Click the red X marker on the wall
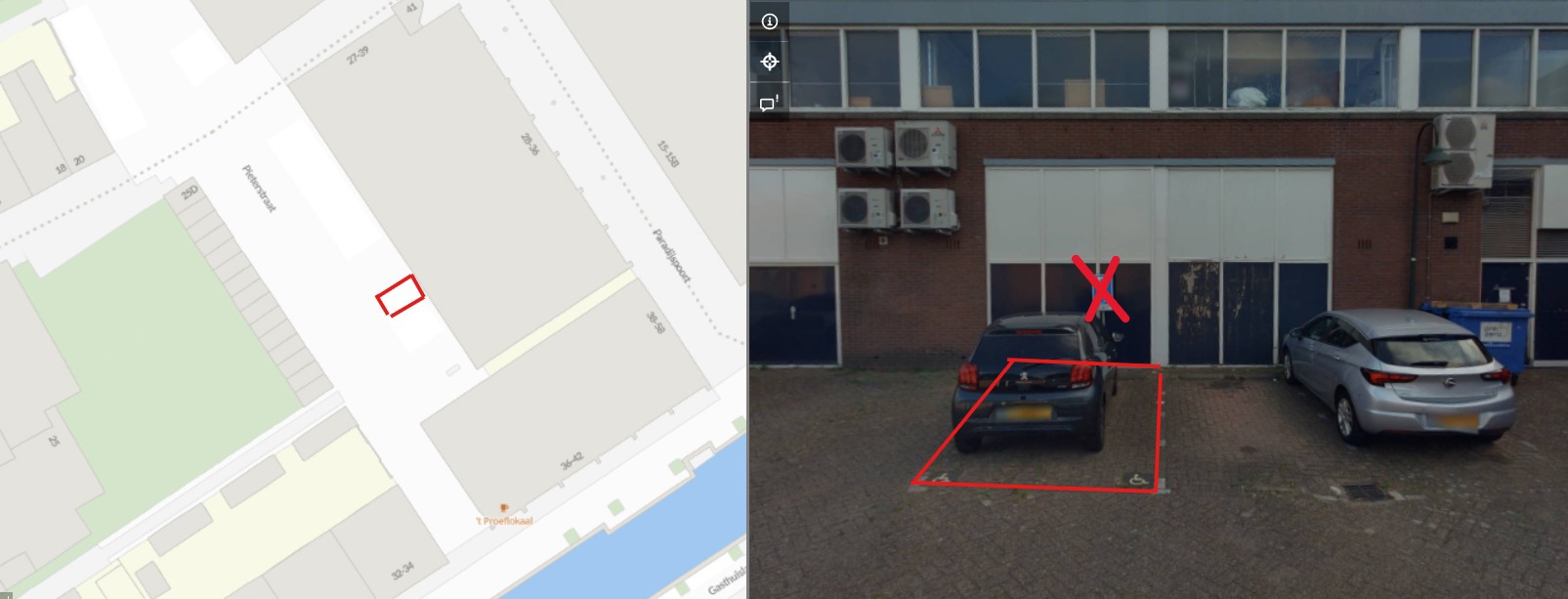1568x599 pixels. click(1101, 288)
